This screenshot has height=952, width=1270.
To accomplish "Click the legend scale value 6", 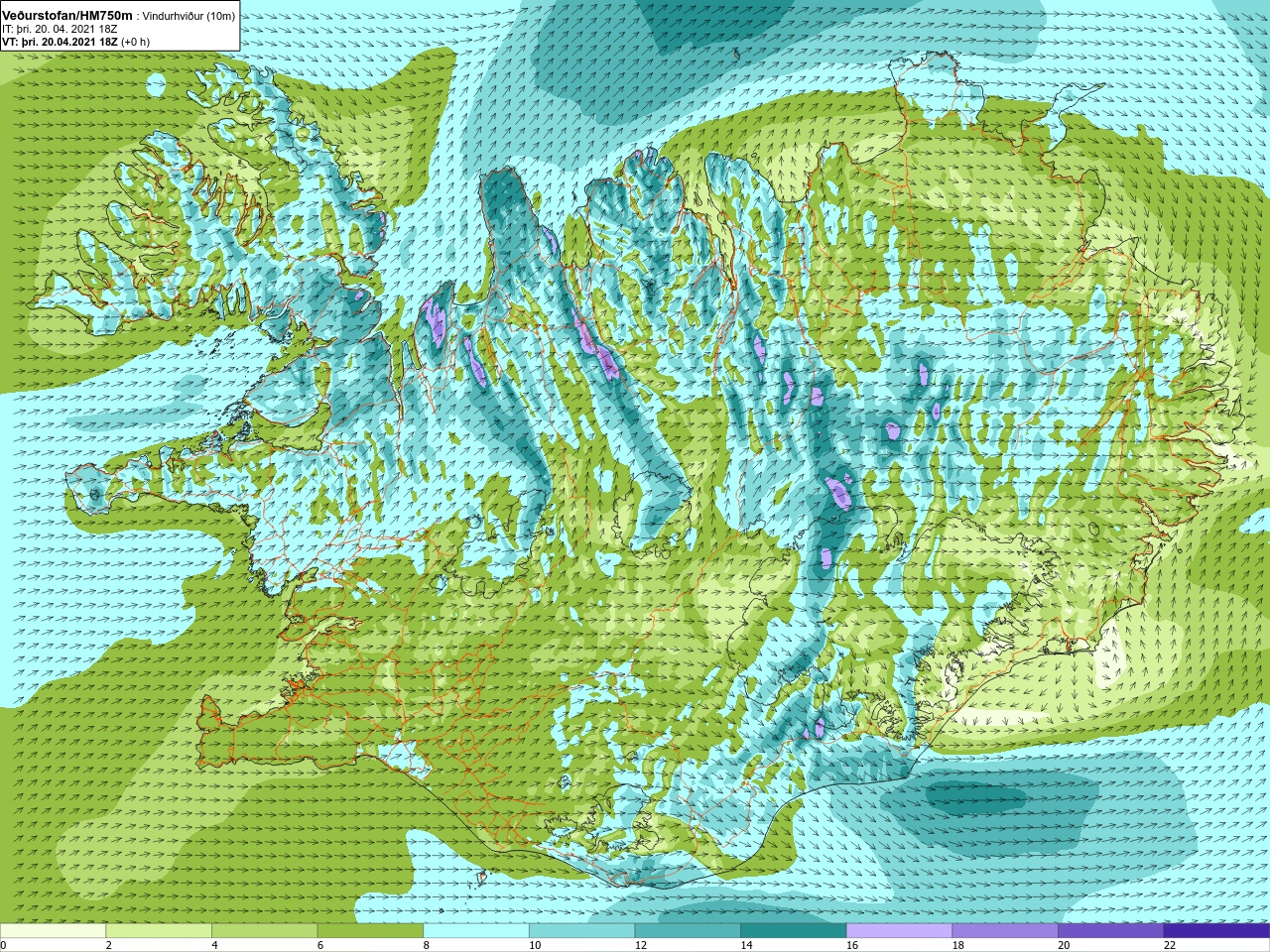I will pyautogui.click(x=320, y=945).
